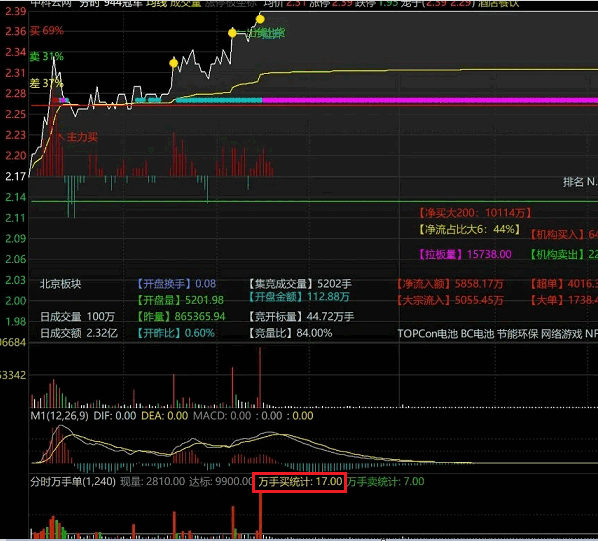The image size is (598, 541).
Task: Click the 2.03 price axis label
Action: [x=16, y=280]
